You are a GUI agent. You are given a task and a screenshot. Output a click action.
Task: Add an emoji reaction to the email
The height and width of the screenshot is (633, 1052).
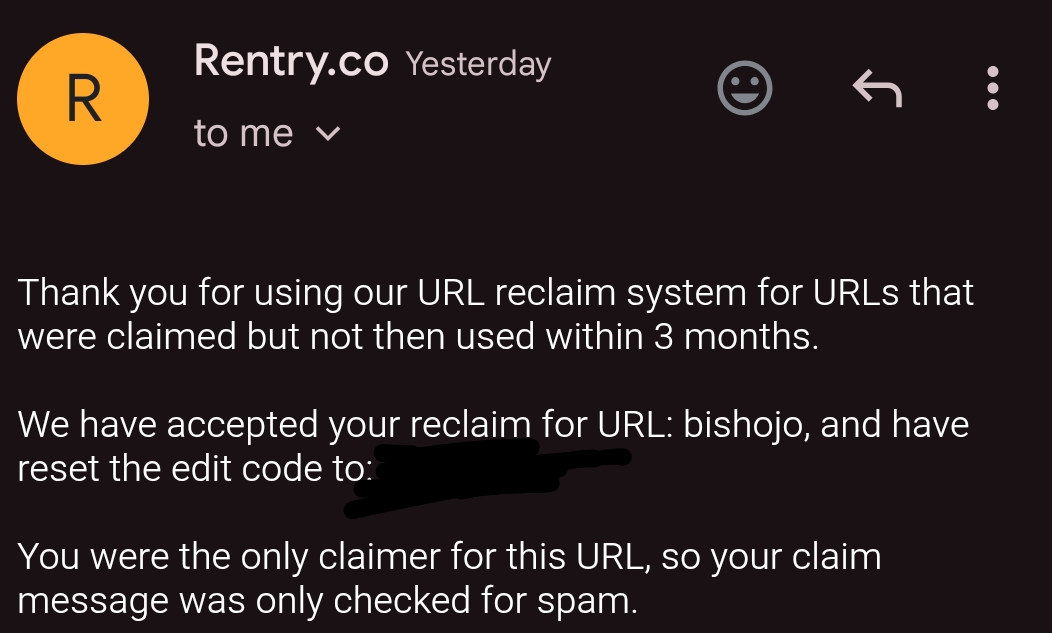click(745, 88)
